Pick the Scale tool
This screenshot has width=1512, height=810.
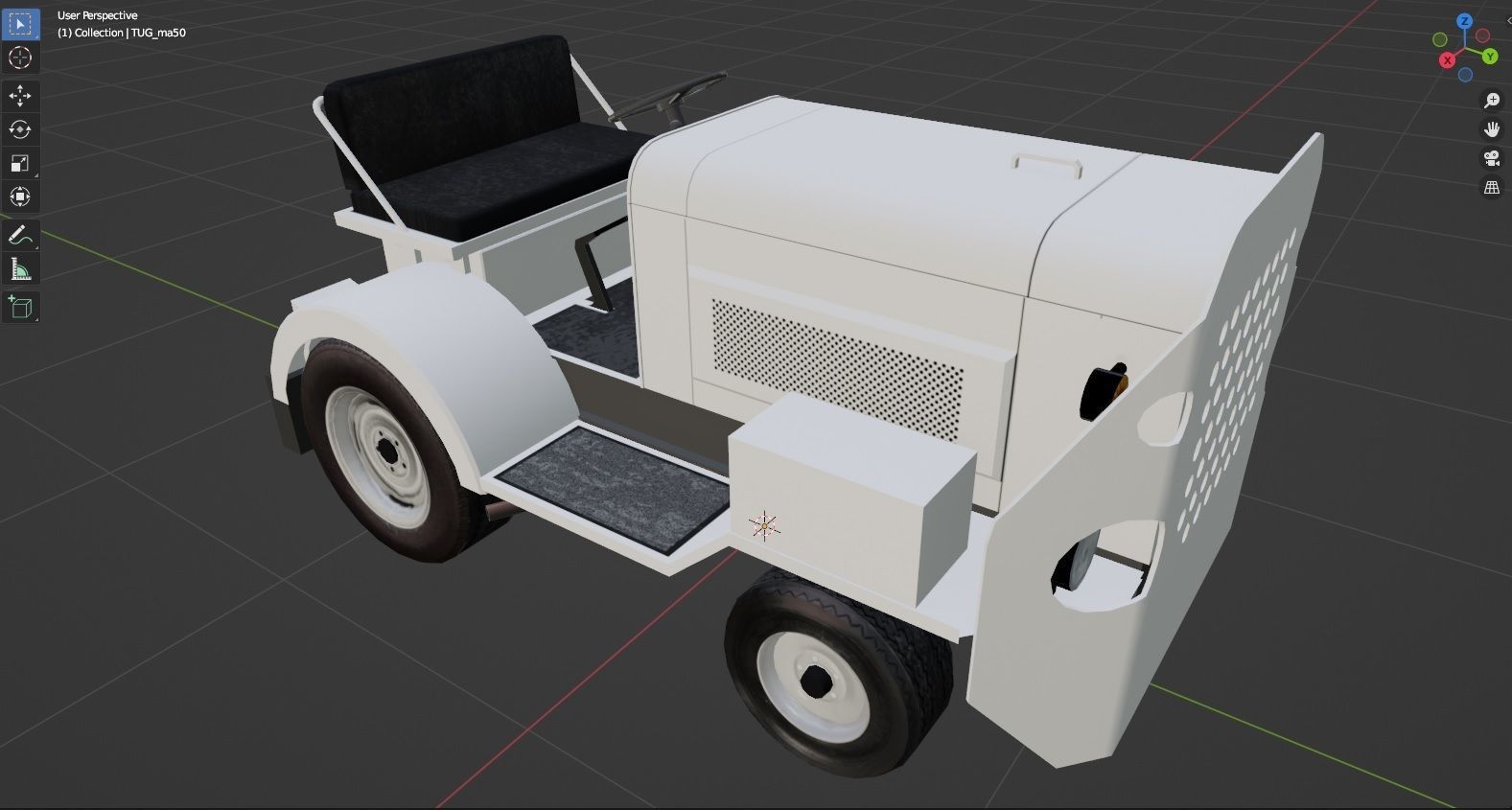(x=20, y=163)
